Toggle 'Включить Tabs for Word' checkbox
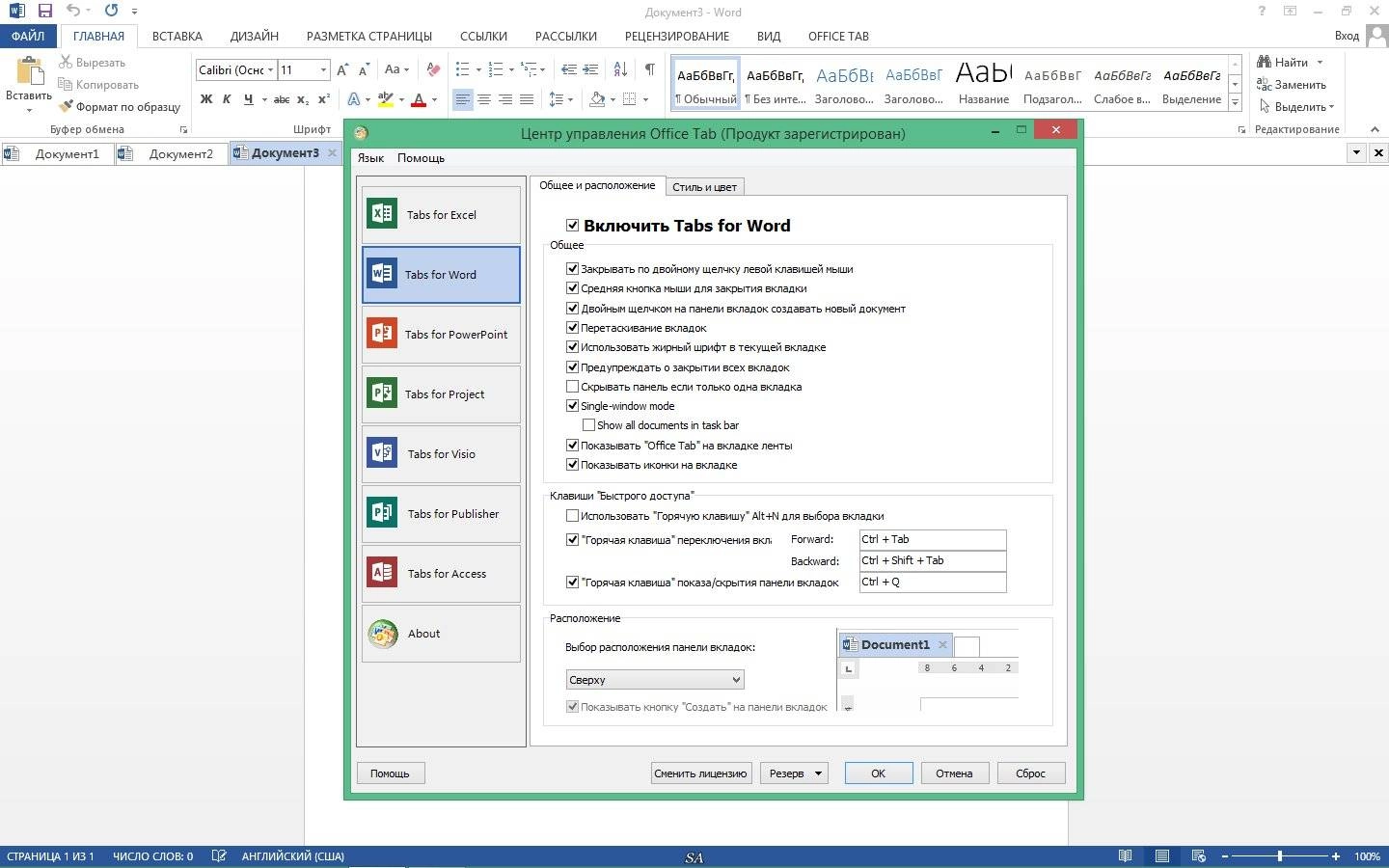This screenshot has height=868, width=1389. 572,225
